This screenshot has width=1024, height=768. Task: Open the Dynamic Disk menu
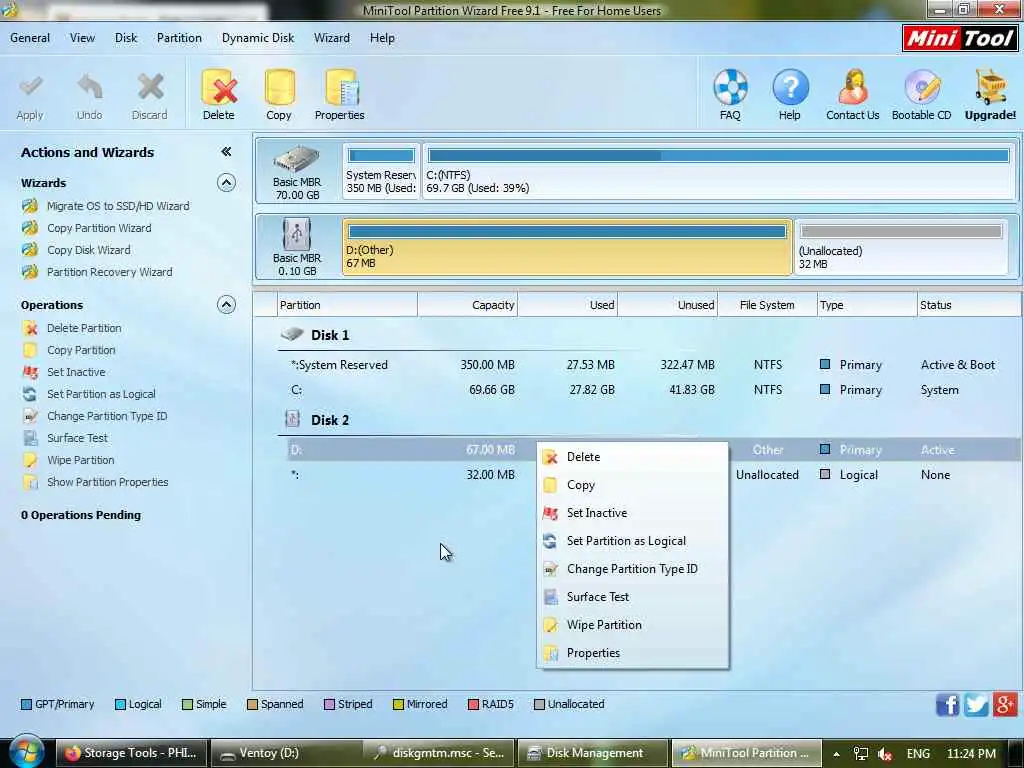(x=258, y=38)
